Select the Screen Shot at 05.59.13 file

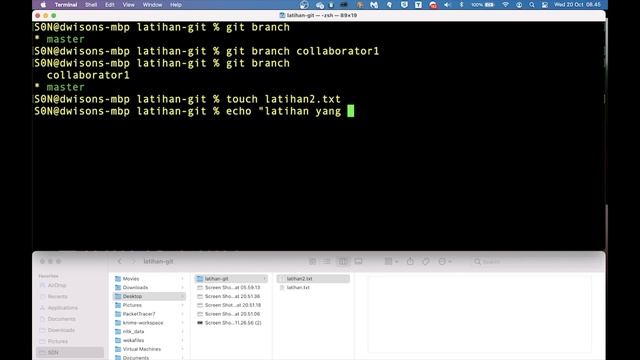click(x=232, y=287)
